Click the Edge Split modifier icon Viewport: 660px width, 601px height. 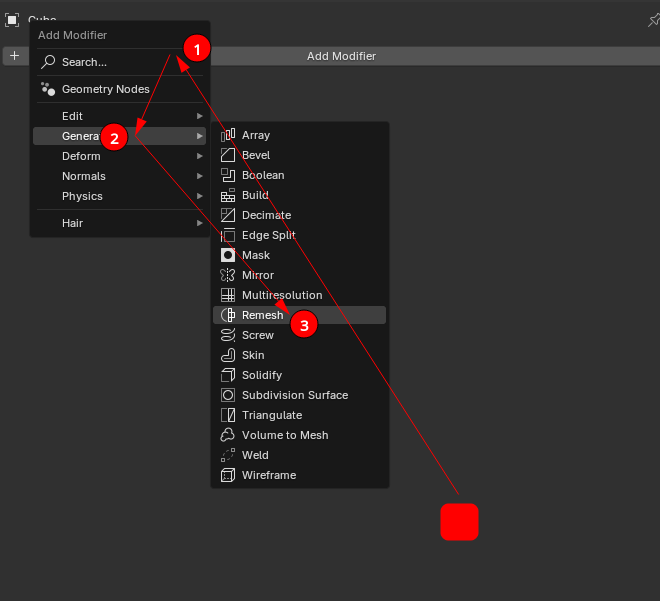[228, 235]
